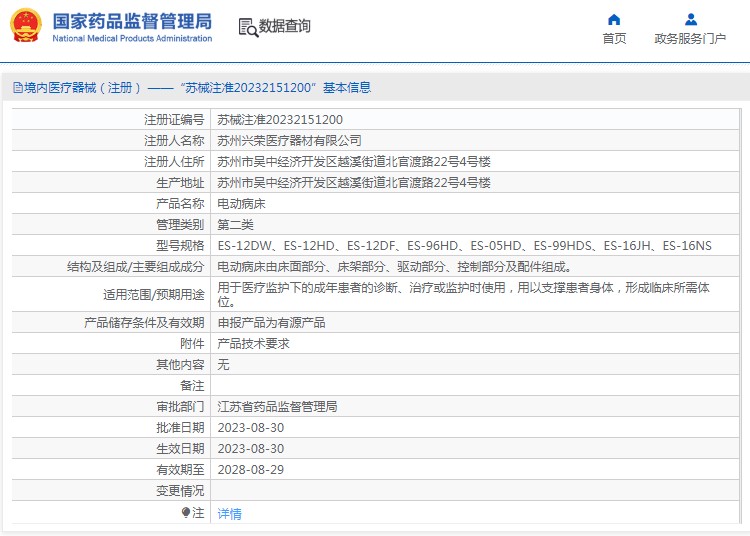Click the 政务服务门户 person icon
The image size is (750, 536).
[x=691, y=20]
